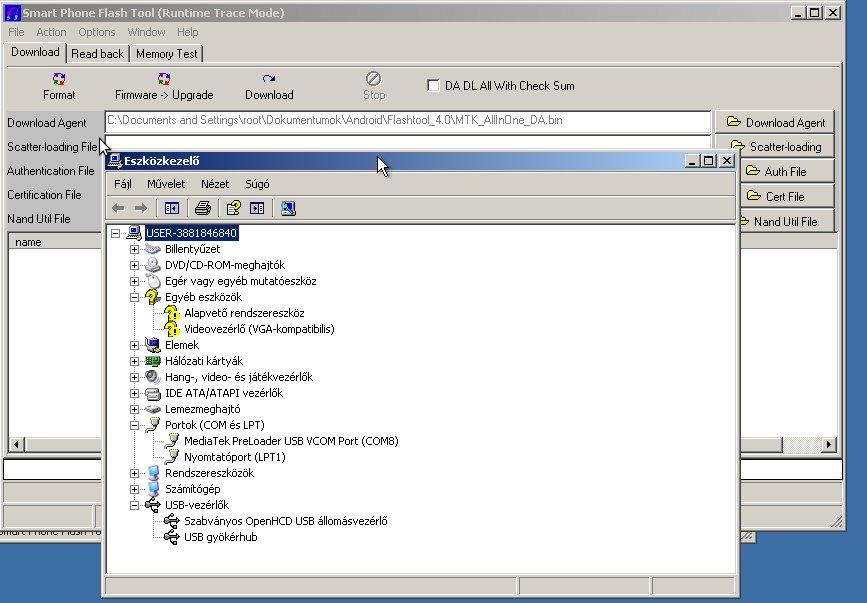
Task: Click the Auth File button
Action: click(x=785, y=171)
